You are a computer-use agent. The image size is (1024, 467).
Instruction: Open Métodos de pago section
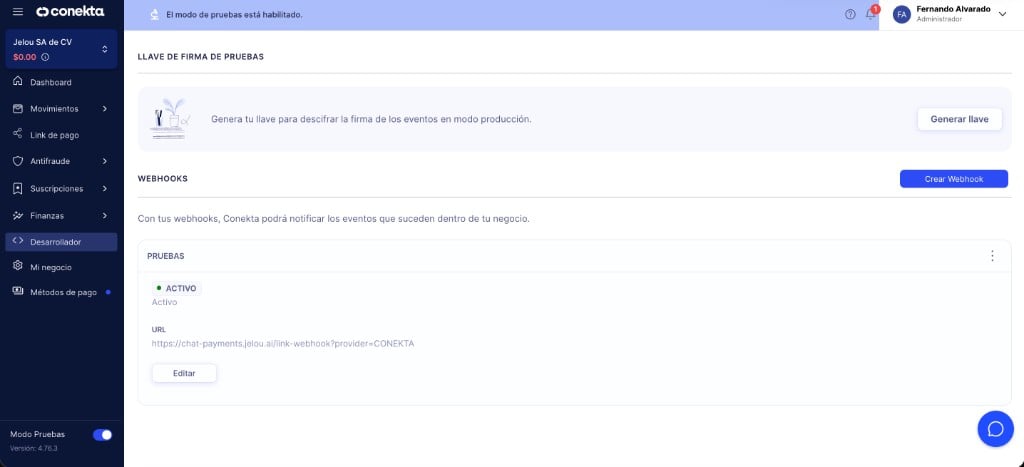61,293
